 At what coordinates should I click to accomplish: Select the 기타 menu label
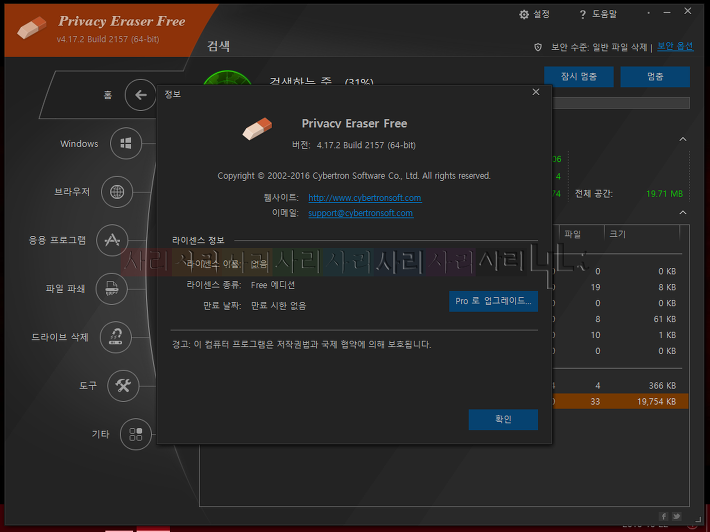point(101,434)
